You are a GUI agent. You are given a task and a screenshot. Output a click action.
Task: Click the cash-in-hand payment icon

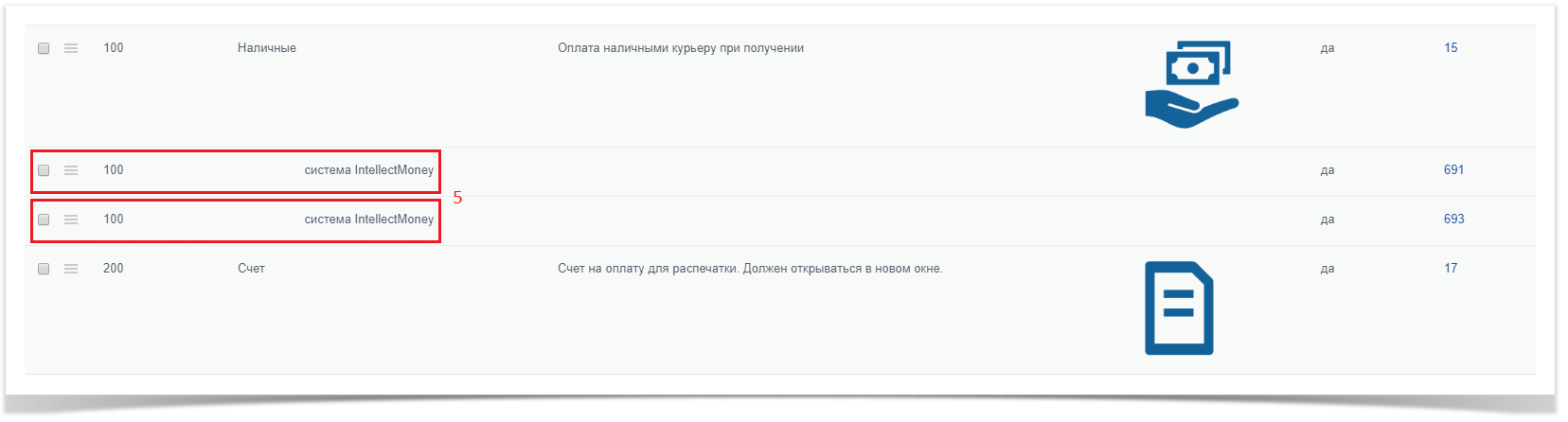1191,84
